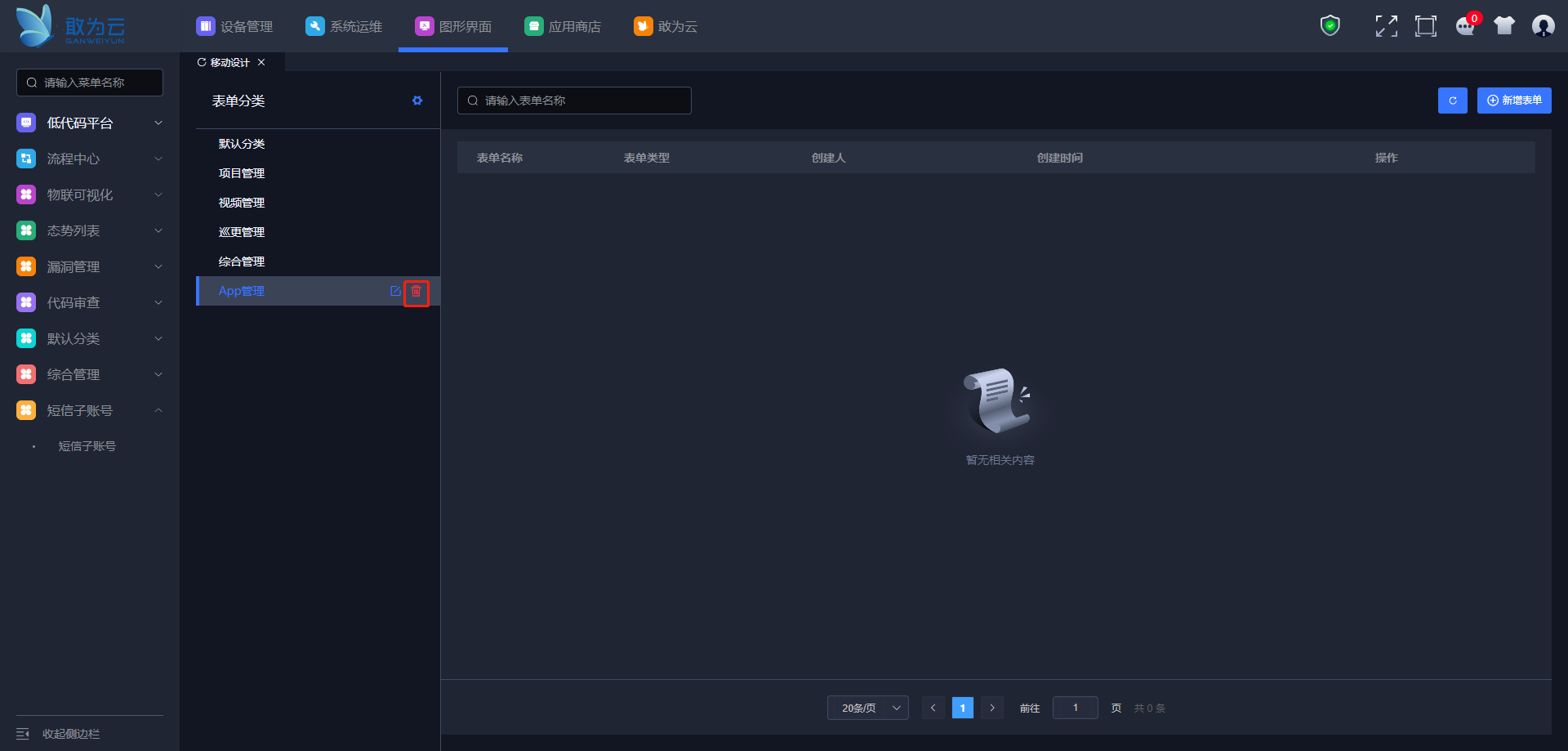Click the 态势列表 sidebar icon
This screenshot has height=751, width=1568.
coord(26,230)
